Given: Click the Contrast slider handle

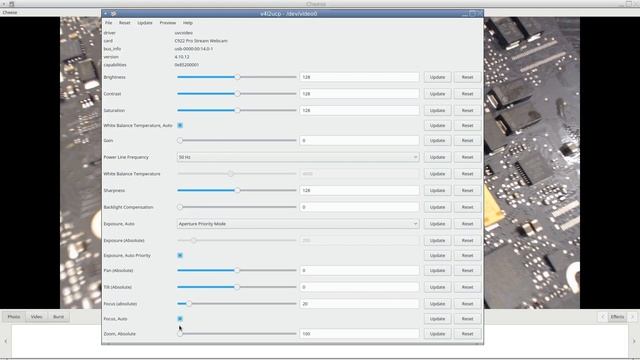Looking at the screenshot, I should coord(237,93).
